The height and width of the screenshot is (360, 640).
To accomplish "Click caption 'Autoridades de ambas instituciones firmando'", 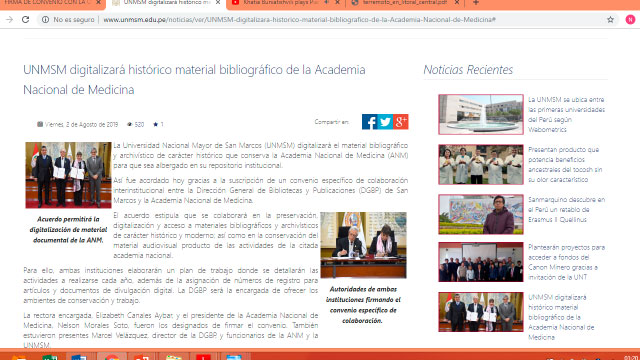I will tap(363, 305).
